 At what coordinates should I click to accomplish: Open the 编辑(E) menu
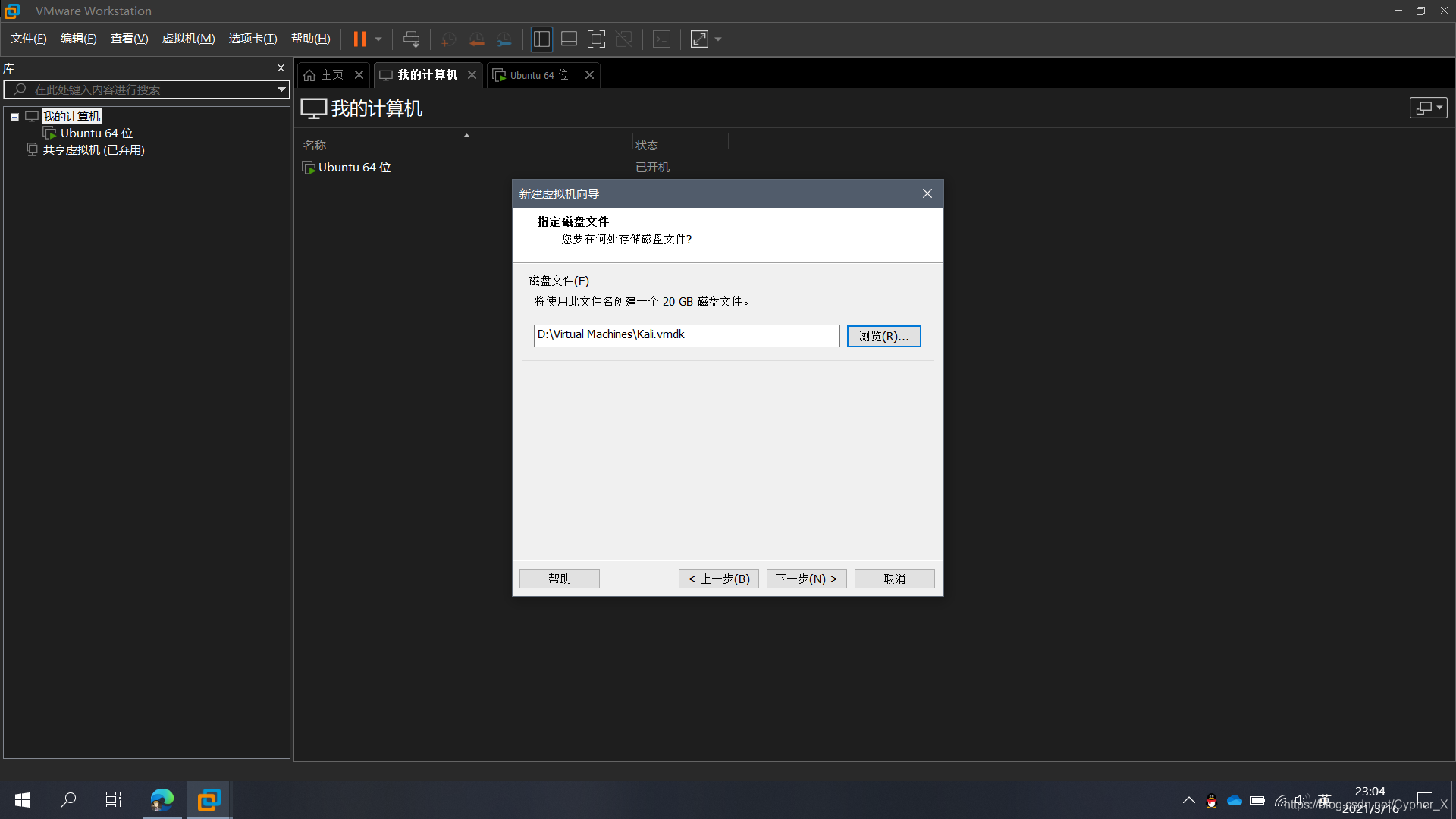click(79, 39)
